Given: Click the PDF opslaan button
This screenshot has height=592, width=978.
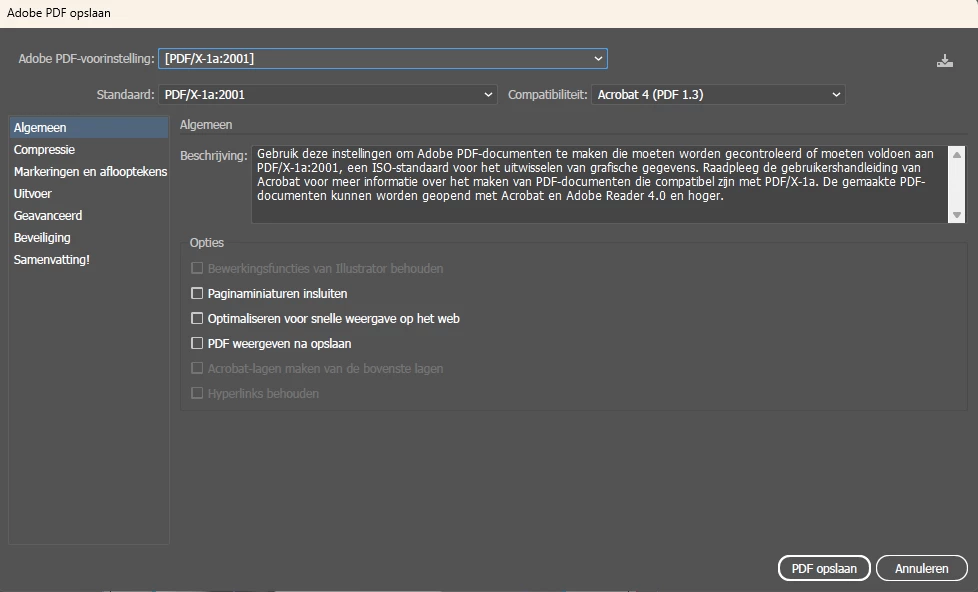Looking at the screenshot, I should coord(824,568).
